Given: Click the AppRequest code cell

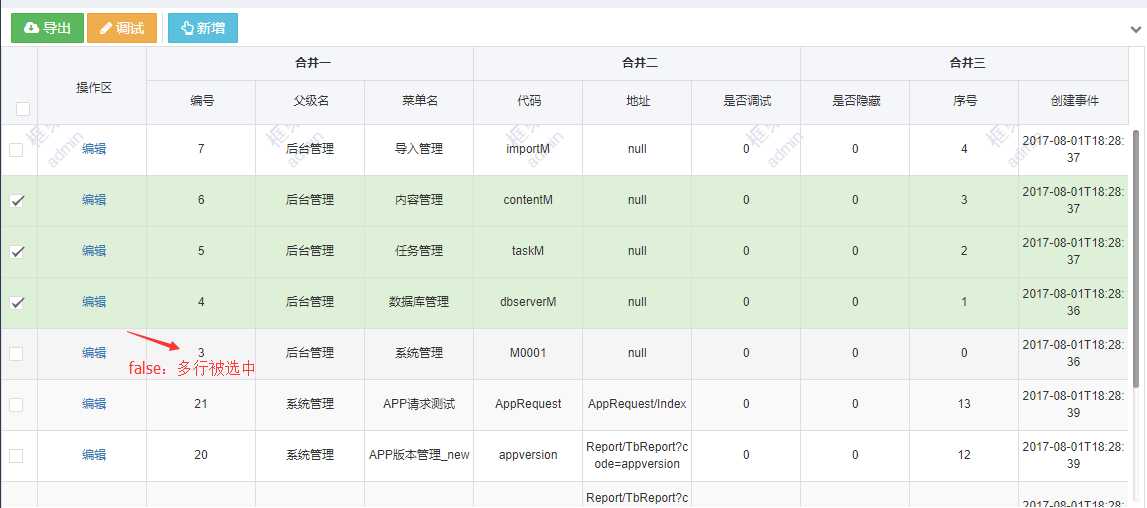Looking at the screenshot, I should (528, 404).
